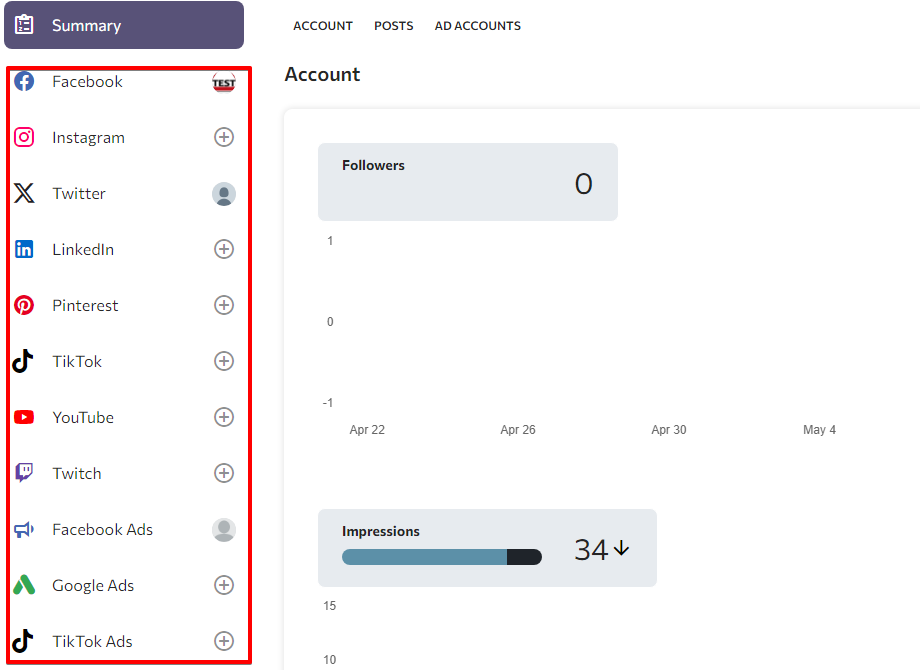Select Google Ads in the sidebar

[93, 586]
